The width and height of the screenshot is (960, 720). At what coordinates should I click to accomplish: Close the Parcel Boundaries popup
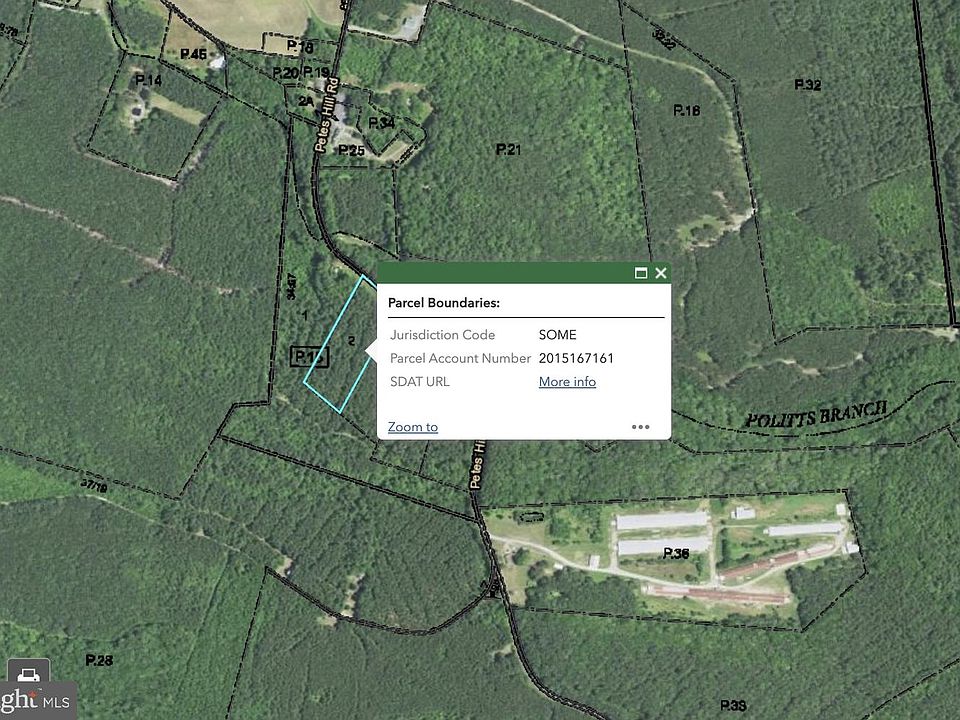[x=661, y=273]
